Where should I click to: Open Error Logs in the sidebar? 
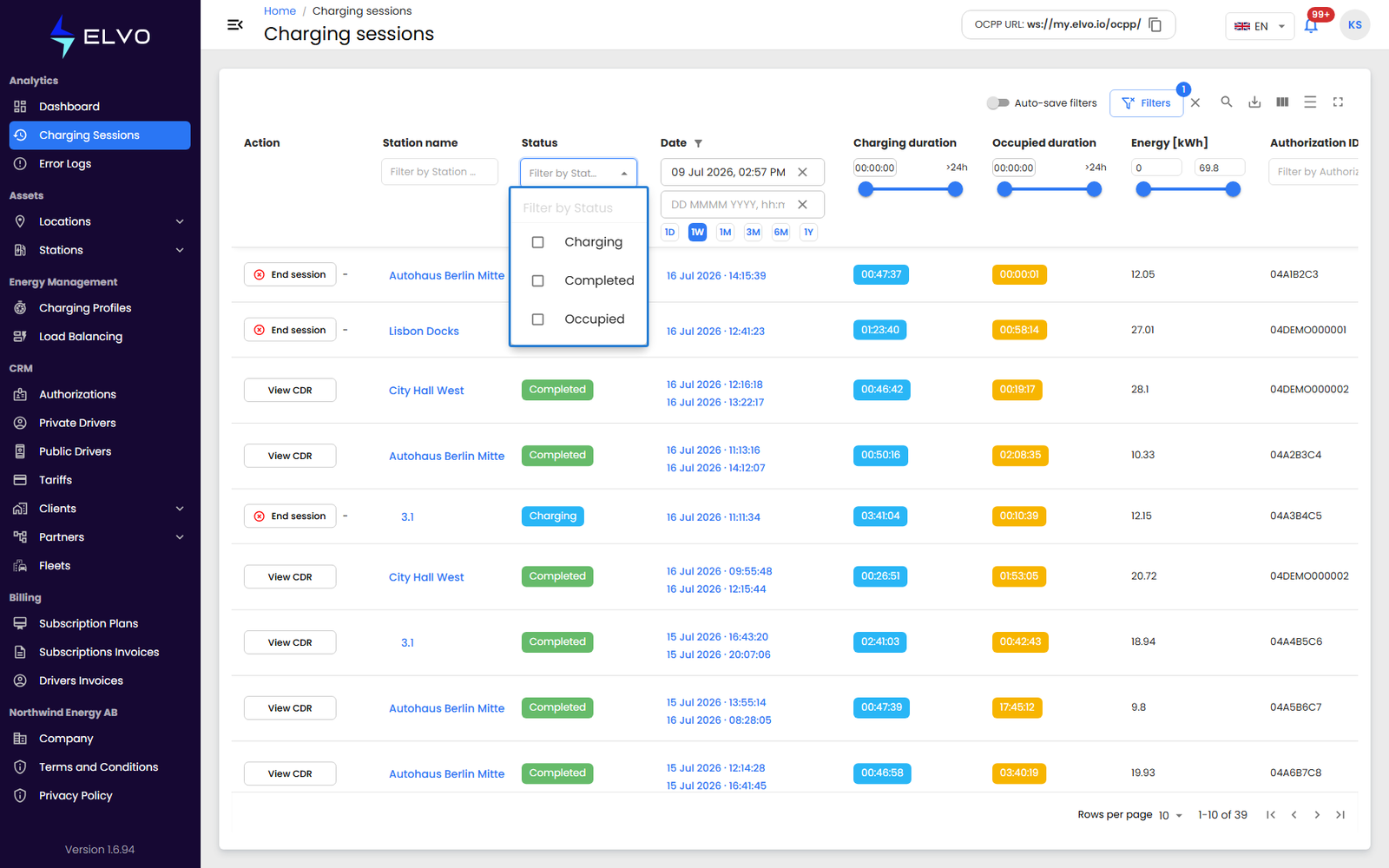(x=100, y=164)
